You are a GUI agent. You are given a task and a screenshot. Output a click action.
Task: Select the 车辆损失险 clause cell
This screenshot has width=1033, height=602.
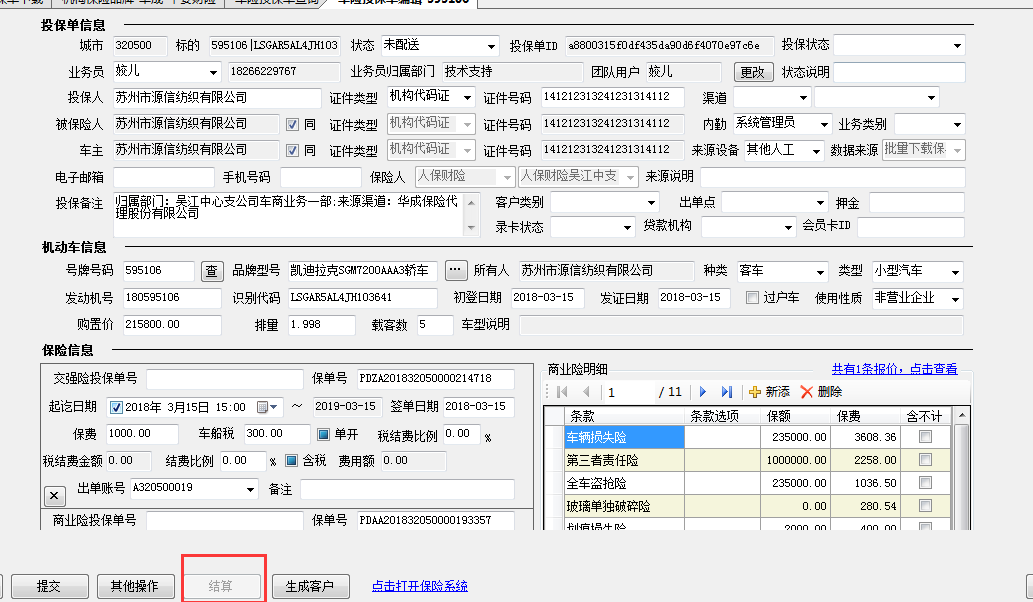point(624,437)
